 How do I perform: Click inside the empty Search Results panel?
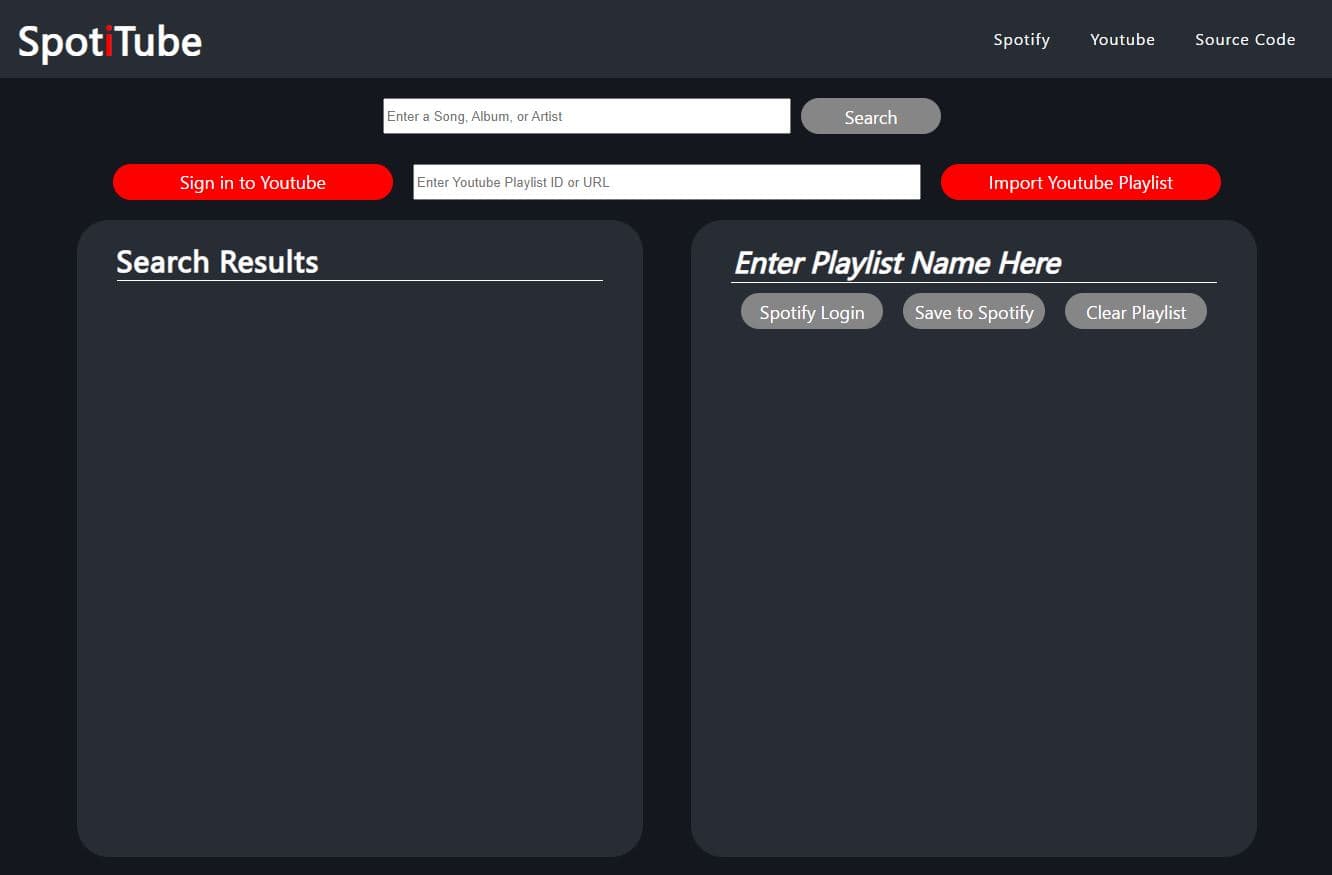359,560
